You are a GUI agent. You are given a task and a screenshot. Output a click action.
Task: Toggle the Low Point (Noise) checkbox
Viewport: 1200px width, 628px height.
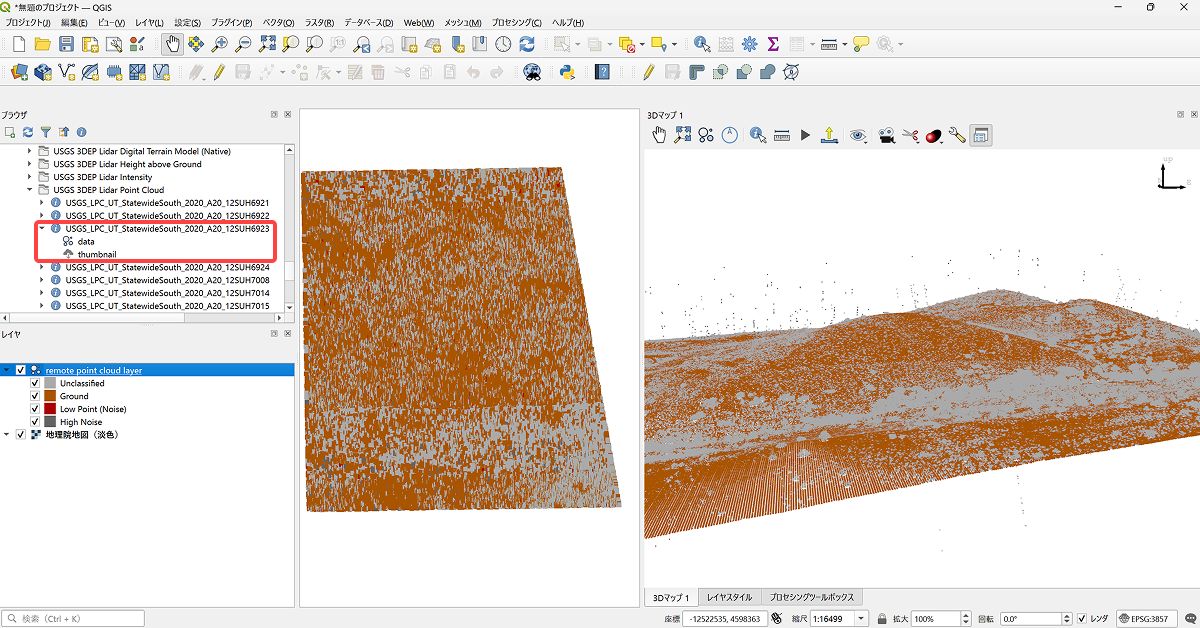pyautogui.click(x=35, y=409)
